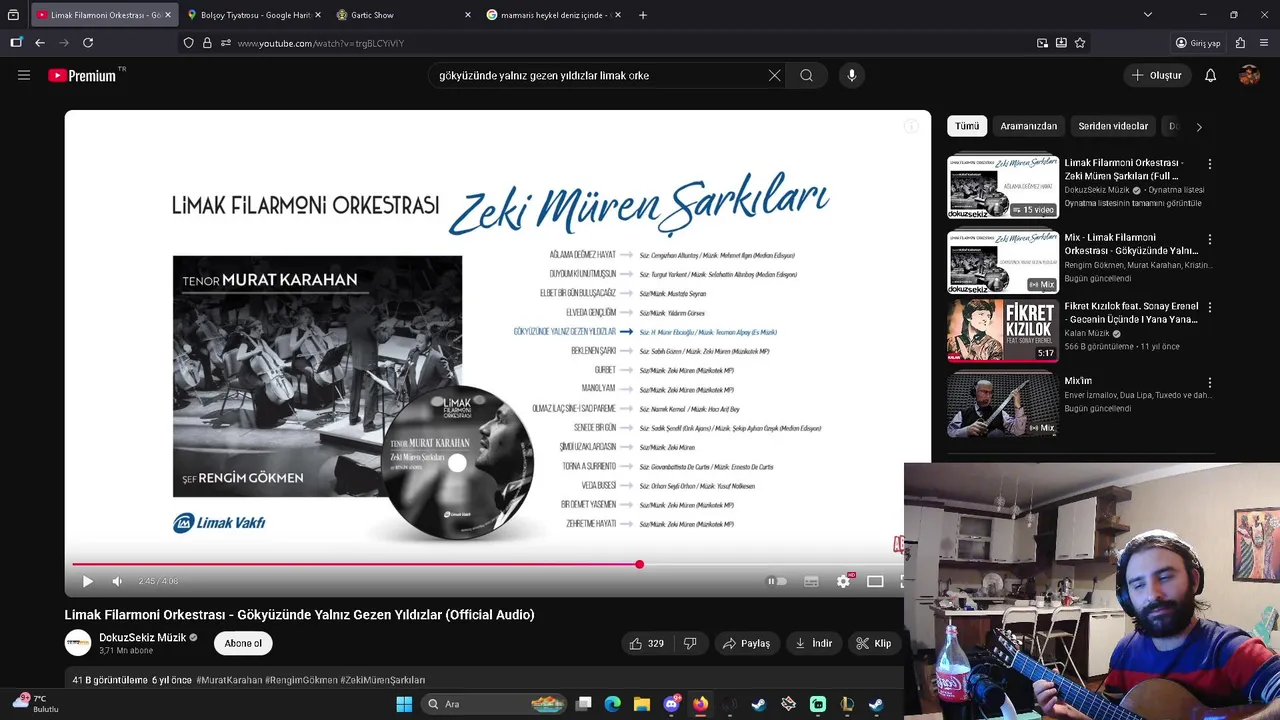Open the 15 video playlist thumbnail
This screenshot has height=720, width=1280.
point(1003,186)
